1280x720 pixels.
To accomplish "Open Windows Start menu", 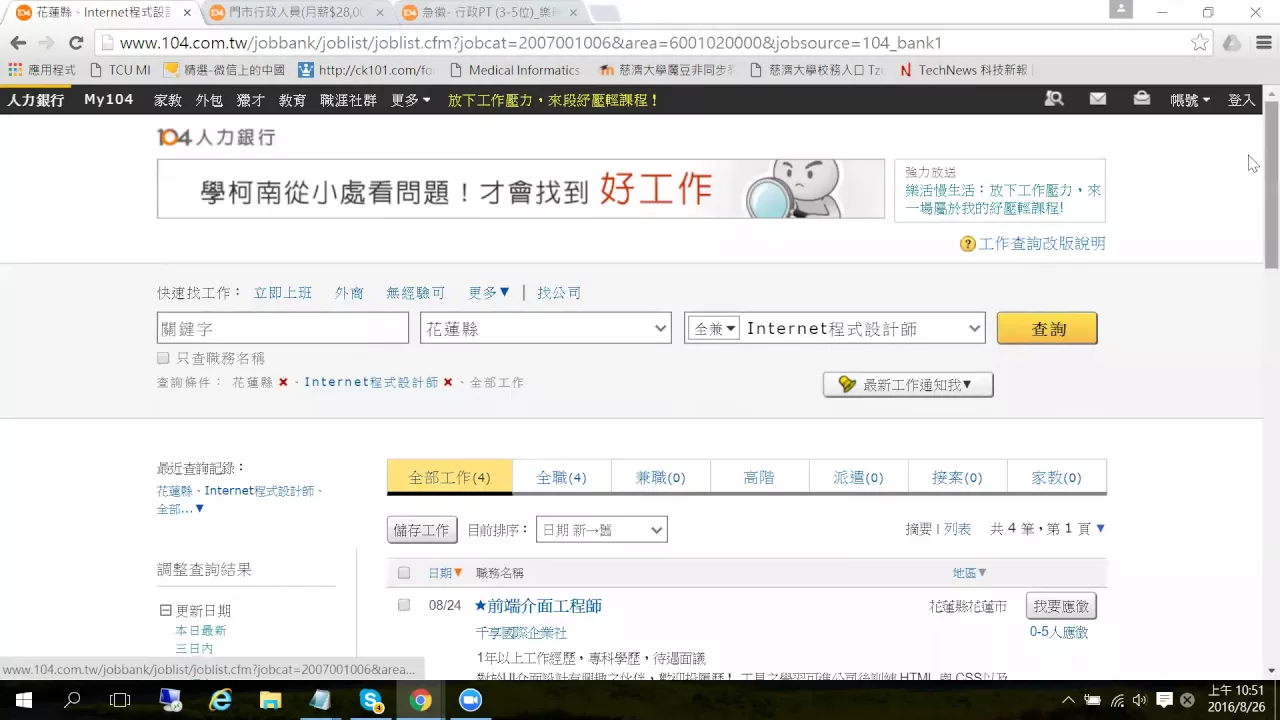I will point(24,700).
